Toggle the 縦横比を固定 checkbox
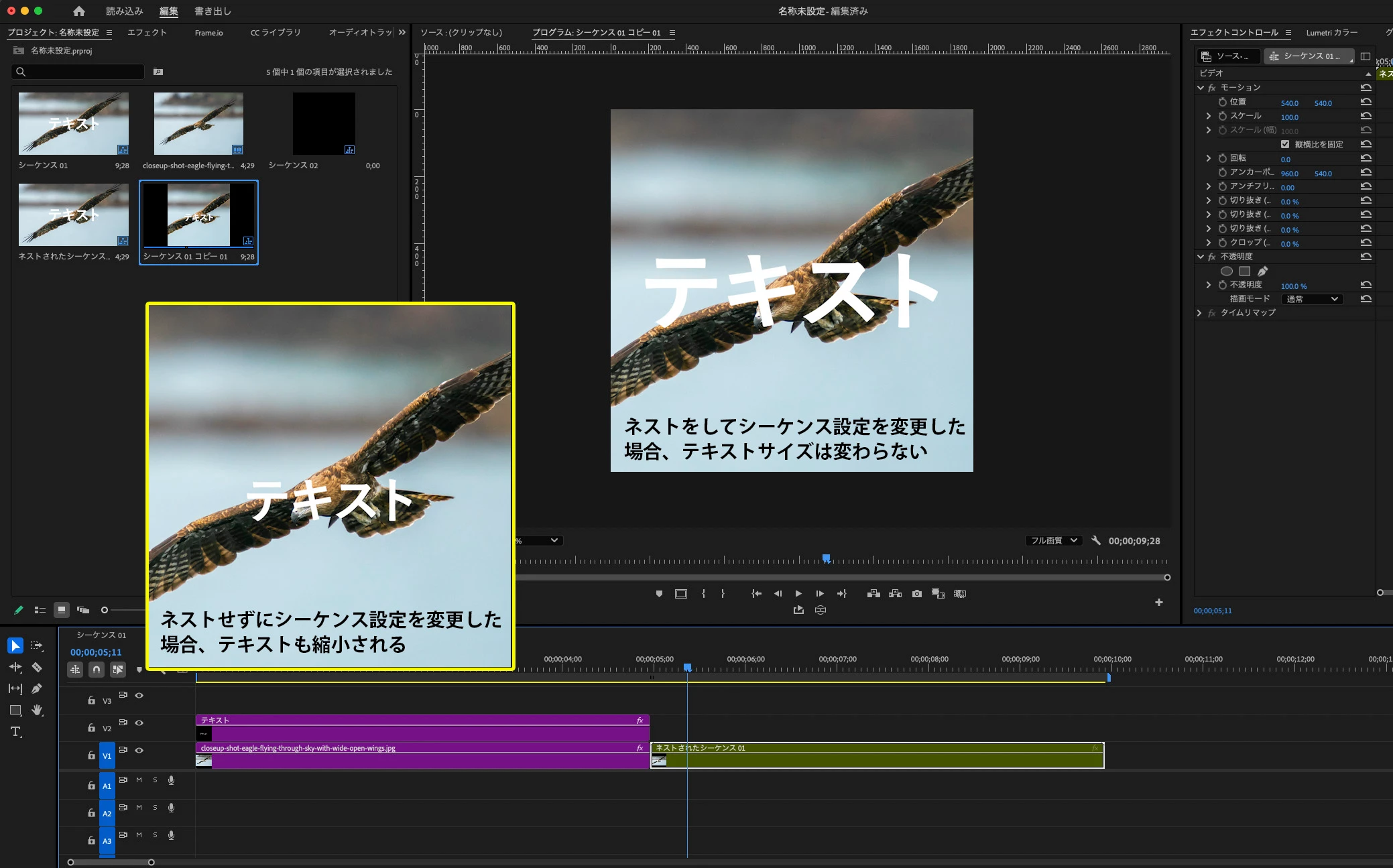 [1284, 144]
